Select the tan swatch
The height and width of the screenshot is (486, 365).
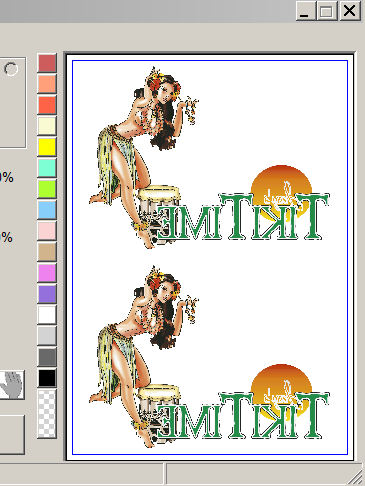tap(47, 252)
